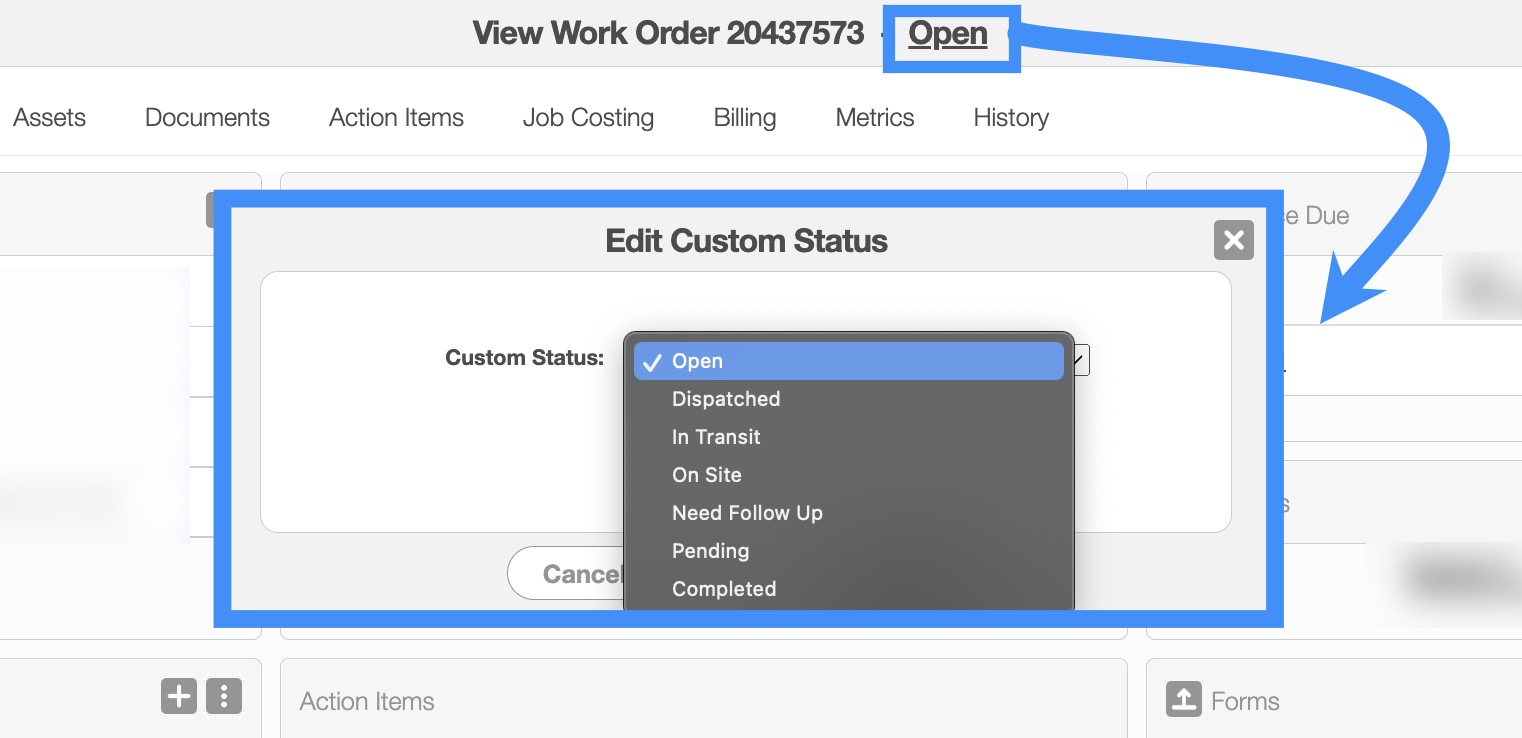Choose the checked Open option in status list
This screenshot has width=1522, height=738.
click(x=848, y=361)
